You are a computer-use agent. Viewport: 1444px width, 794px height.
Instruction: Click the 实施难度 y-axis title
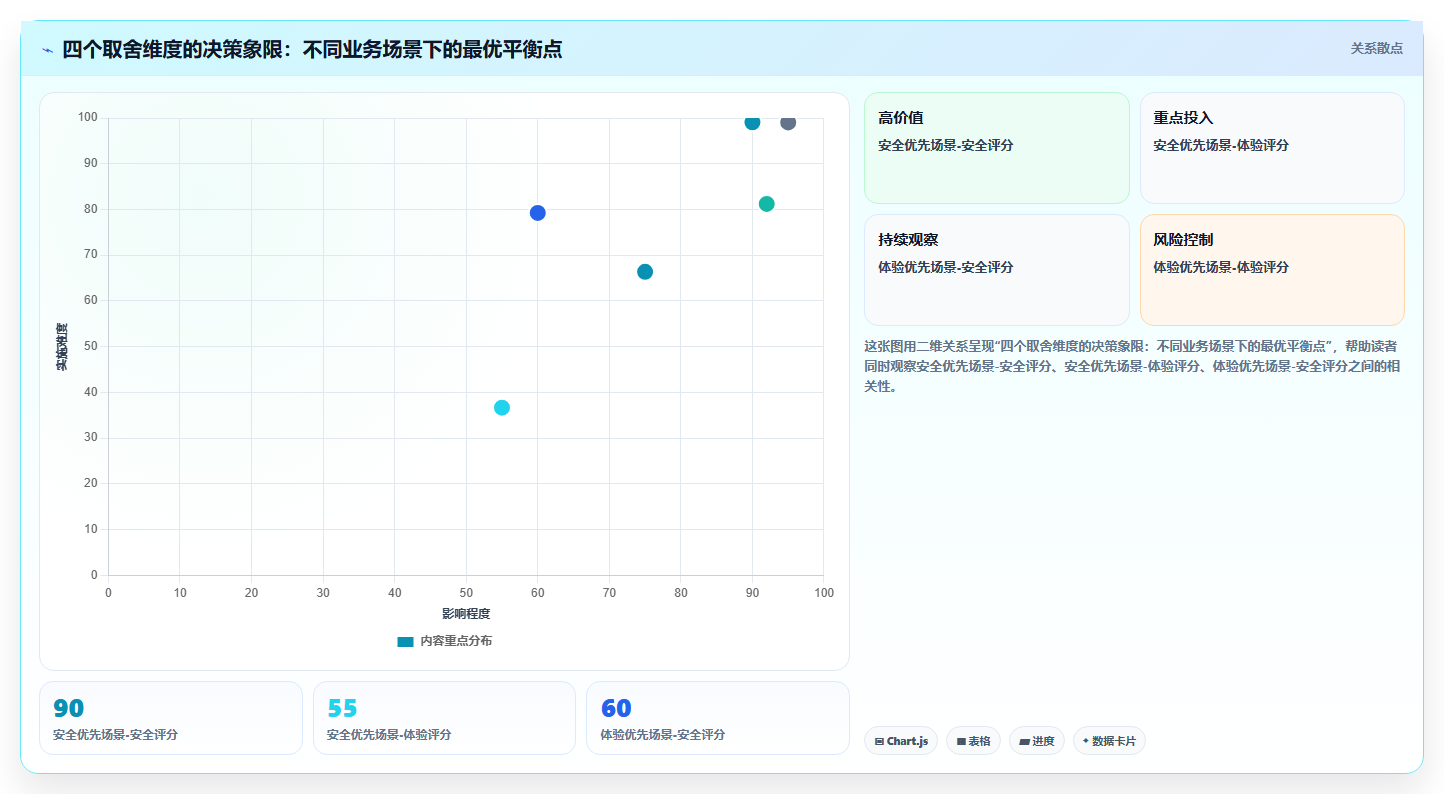point(62,347)
